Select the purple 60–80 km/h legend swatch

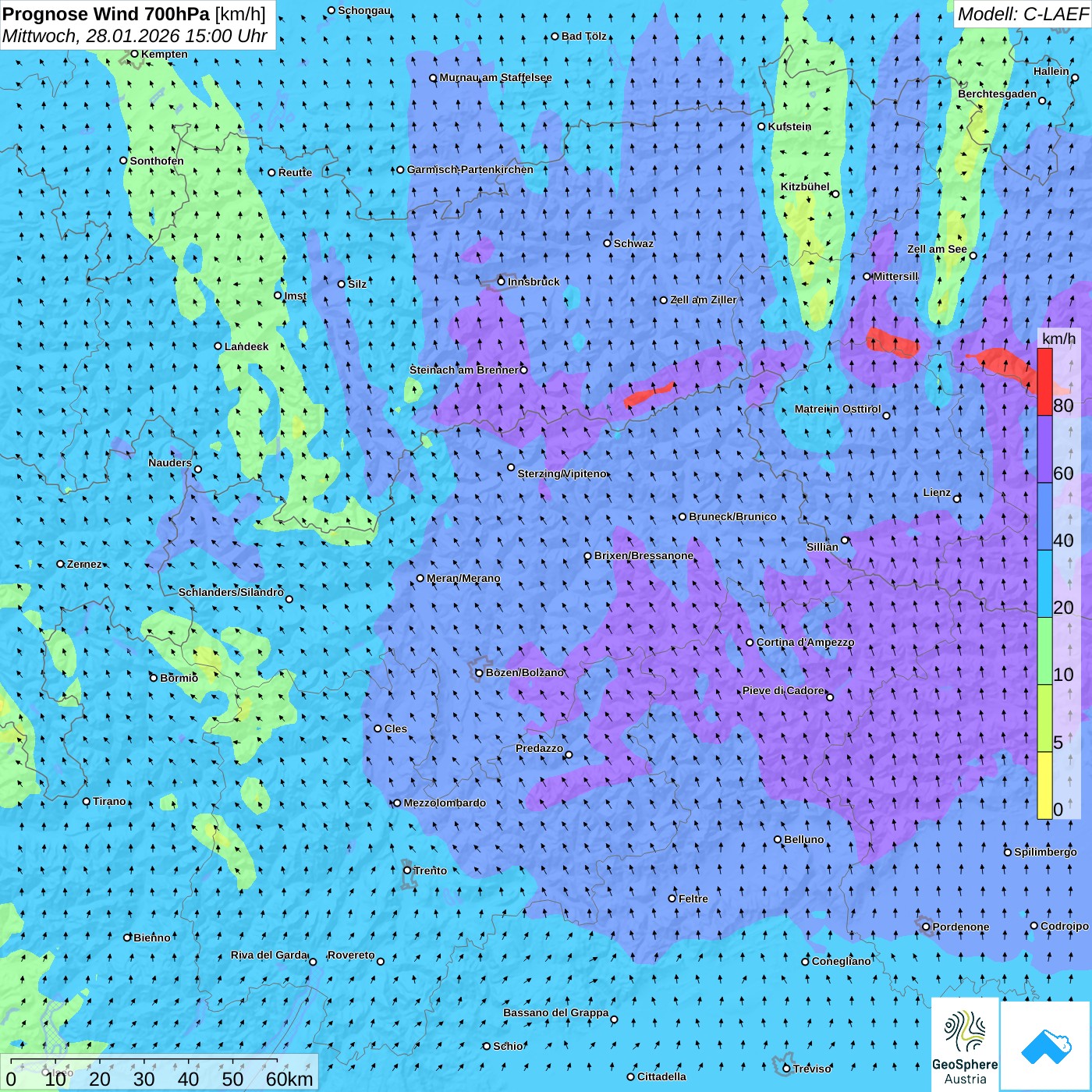point(1044,449)
